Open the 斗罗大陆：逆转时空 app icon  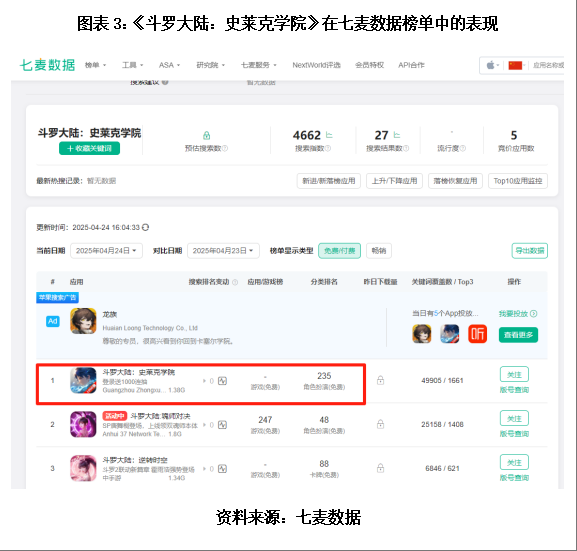point(83,468)
